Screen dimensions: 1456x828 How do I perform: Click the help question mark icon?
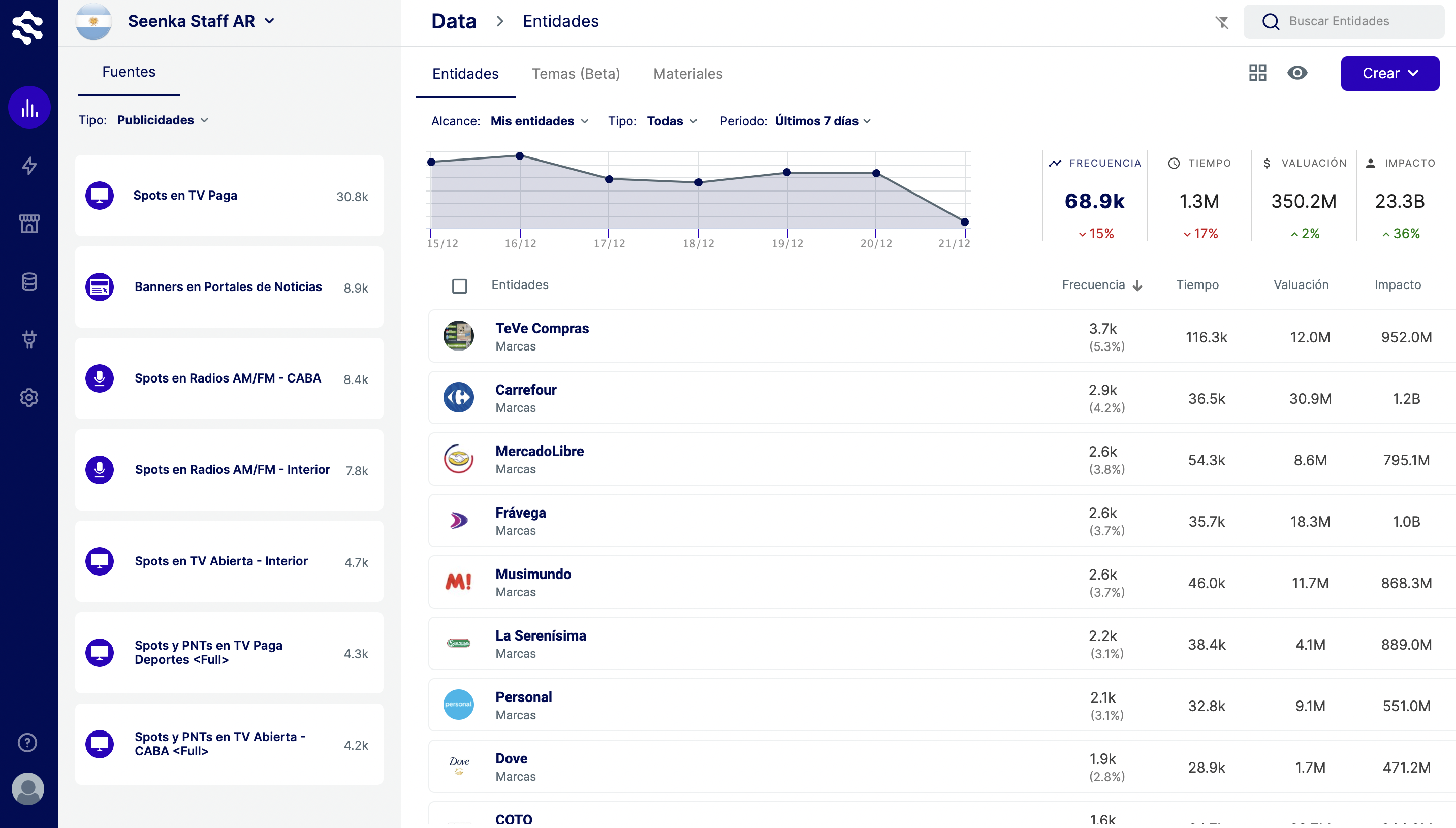27,742
